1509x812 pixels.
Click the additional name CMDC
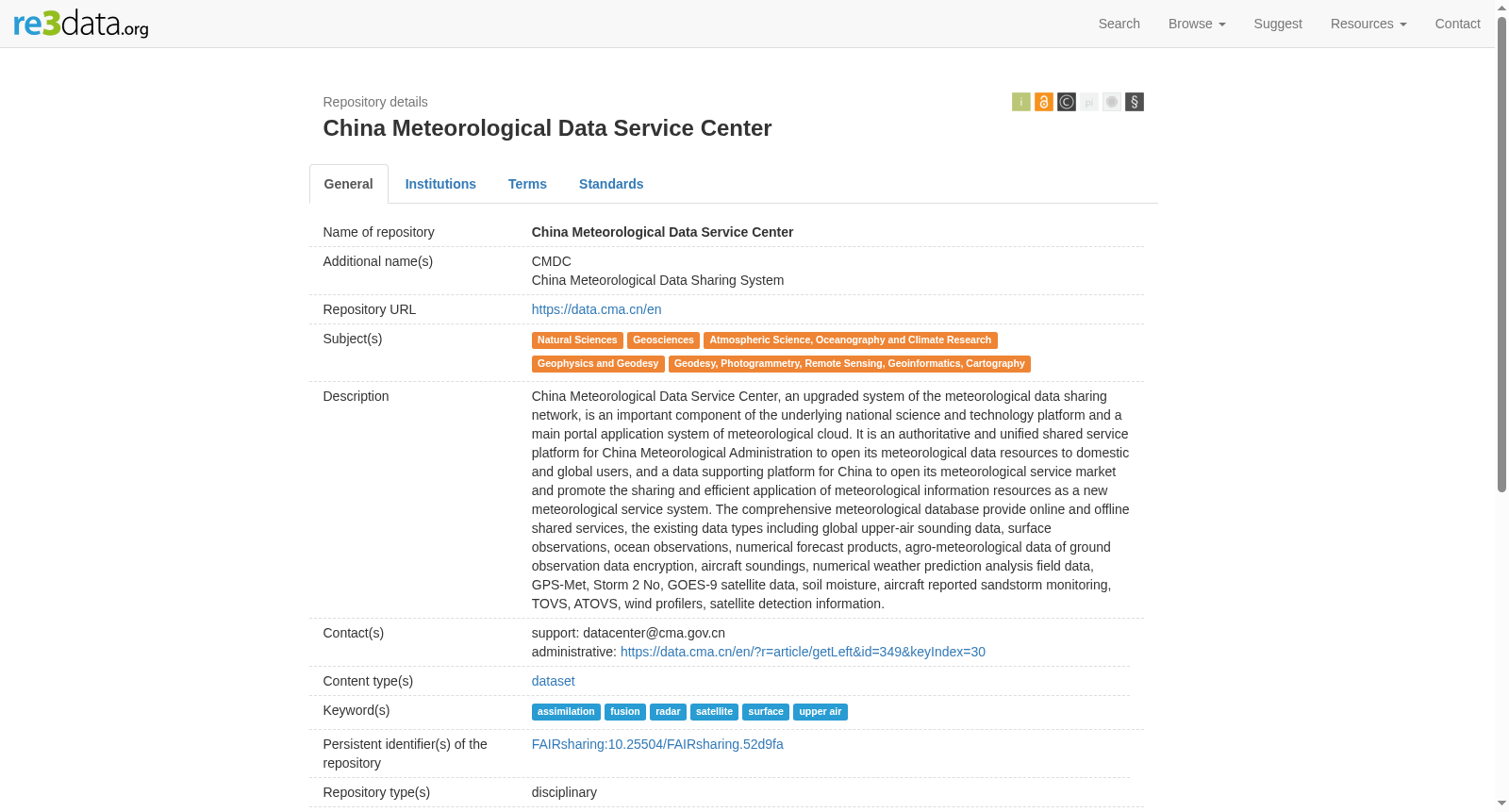point(552,261)
